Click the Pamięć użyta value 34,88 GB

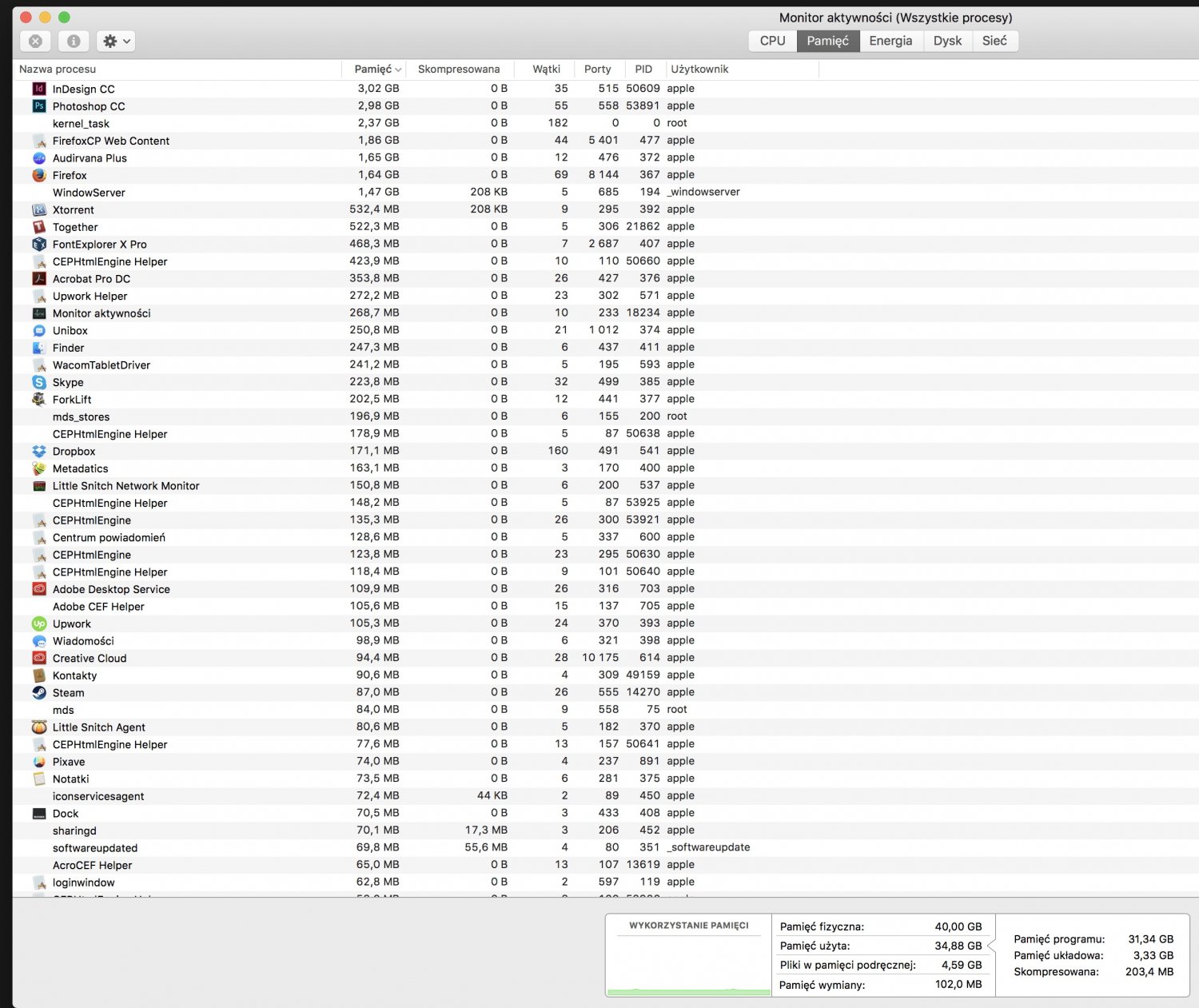[x=958, y=946]
